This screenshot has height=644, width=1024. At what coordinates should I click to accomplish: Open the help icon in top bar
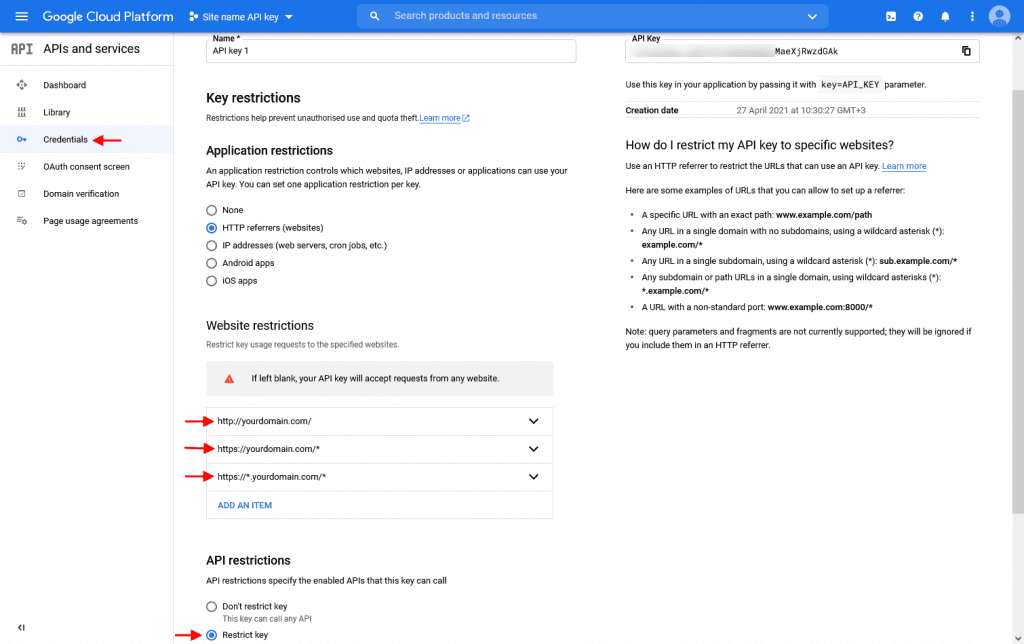(x=916, y=16)
